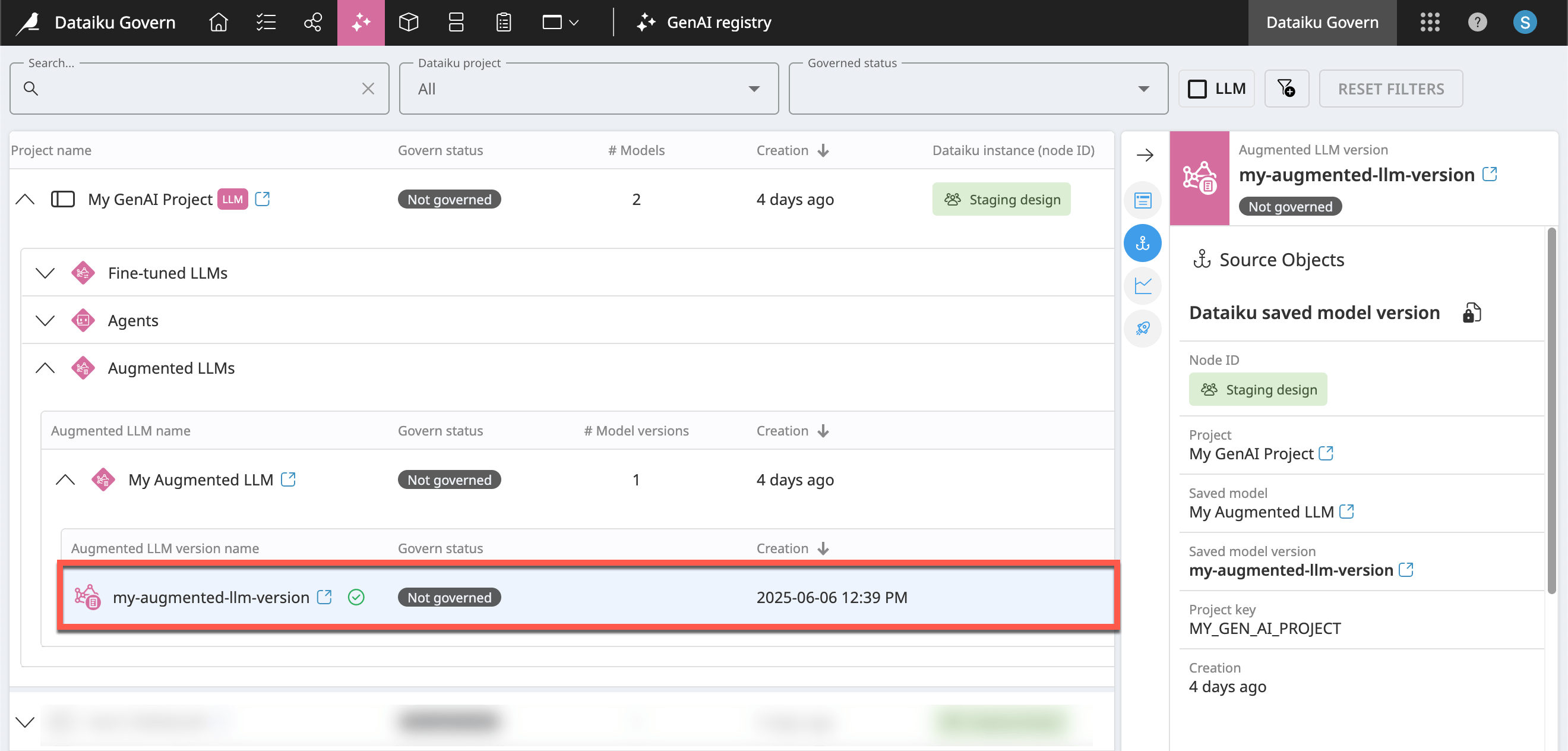The height and width of the screenshot is (751, 1568).
Task: Click the 2025-06-06 12:39 PM creation cell
Action: pyautogui.click(x=832, y=598)
